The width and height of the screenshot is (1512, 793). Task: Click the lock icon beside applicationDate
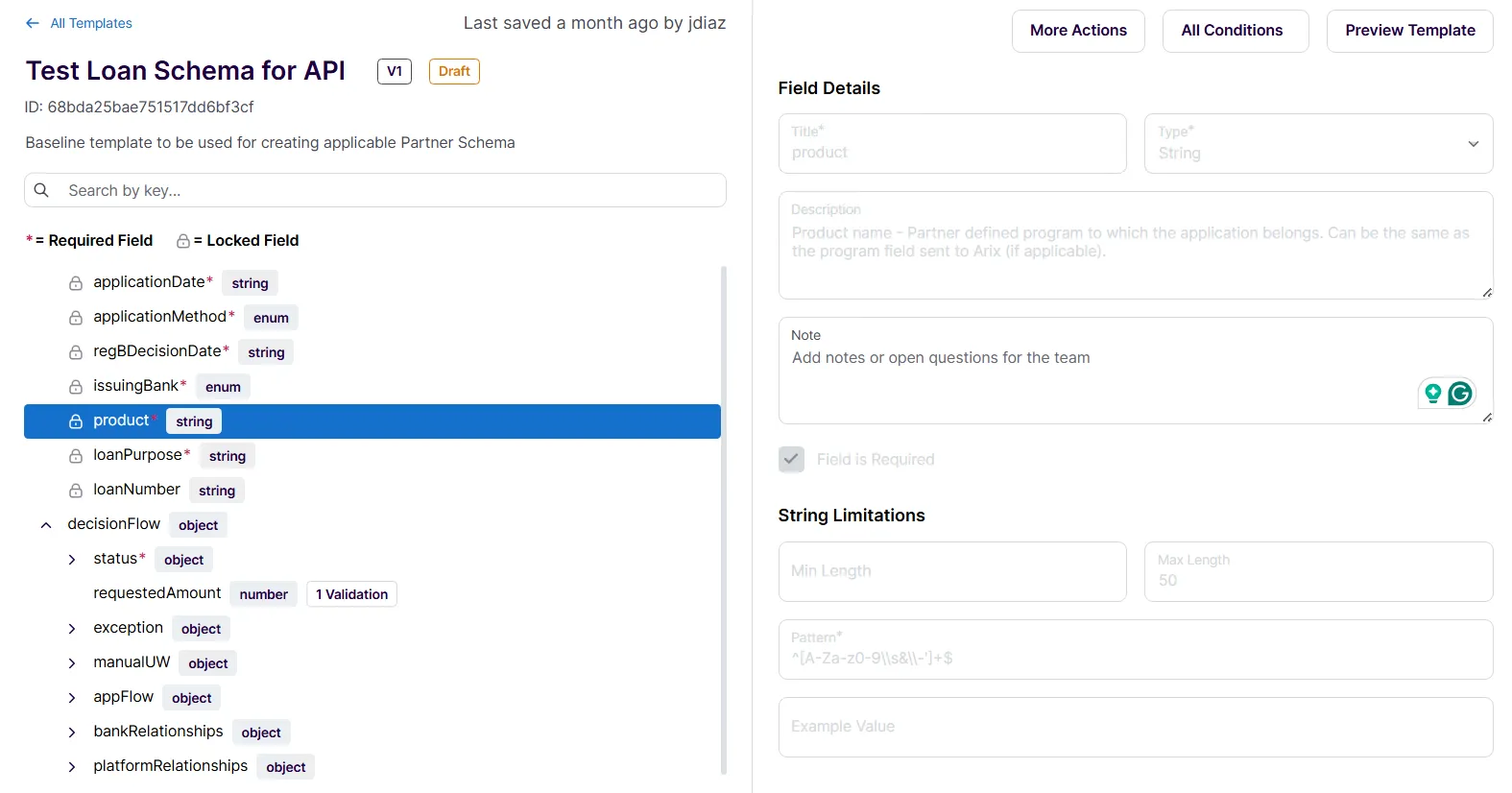coord(76,283)
